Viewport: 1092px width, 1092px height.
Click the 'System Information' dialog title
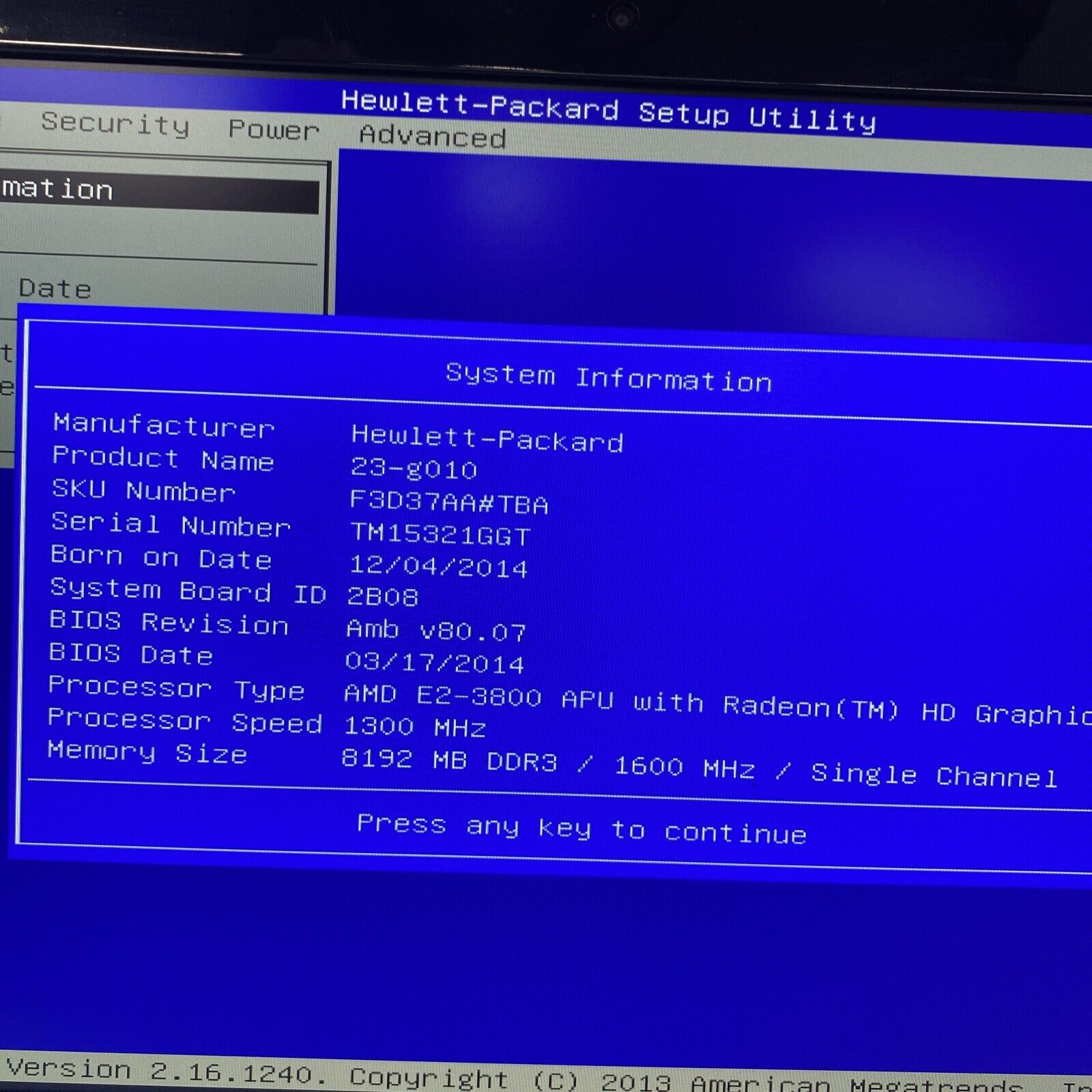(x=609, y=377)
